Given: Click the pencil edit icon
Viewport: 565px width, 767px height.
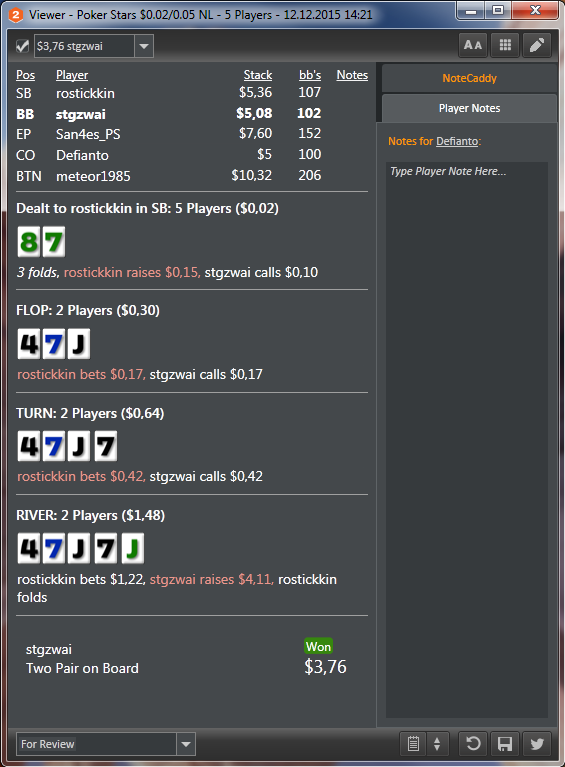Looking at the screenshot, I should (537, 45).
